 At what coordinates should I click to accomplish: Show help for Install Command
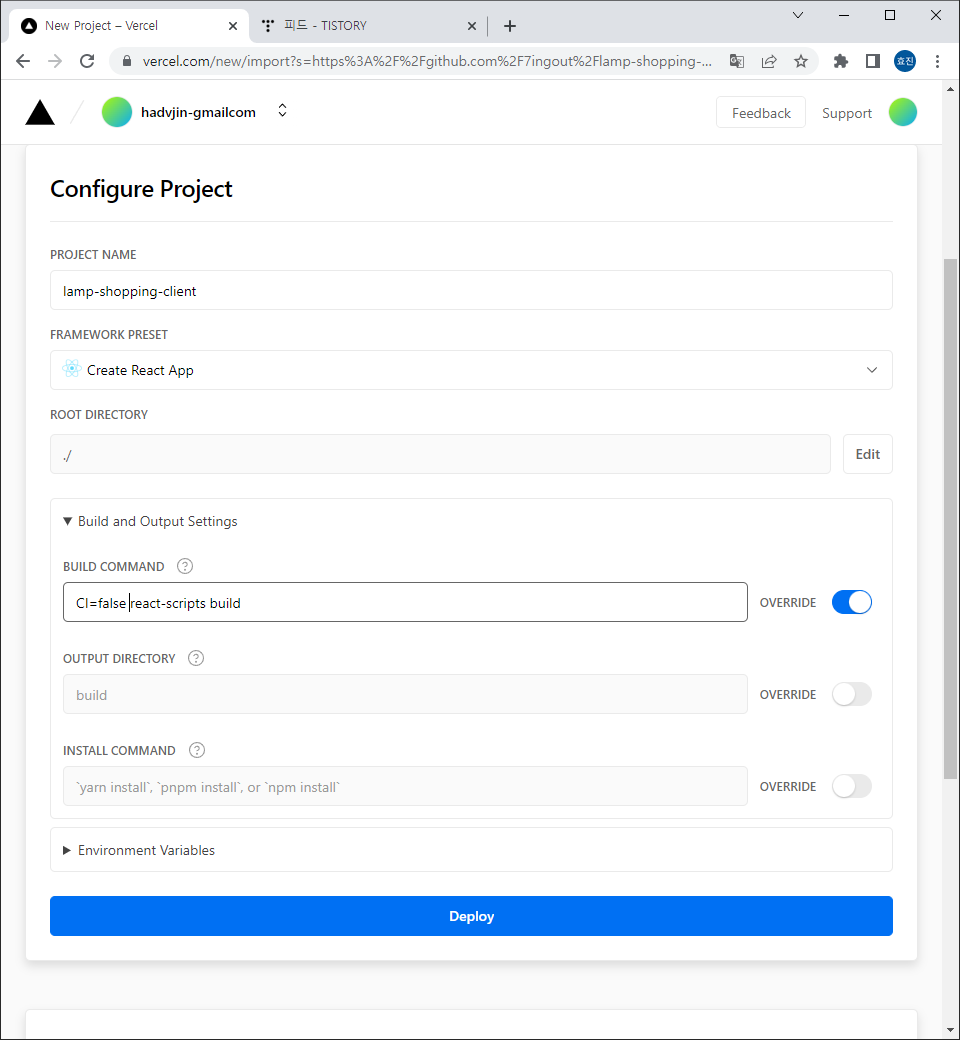pyautogui.click(x=197, y=750)
